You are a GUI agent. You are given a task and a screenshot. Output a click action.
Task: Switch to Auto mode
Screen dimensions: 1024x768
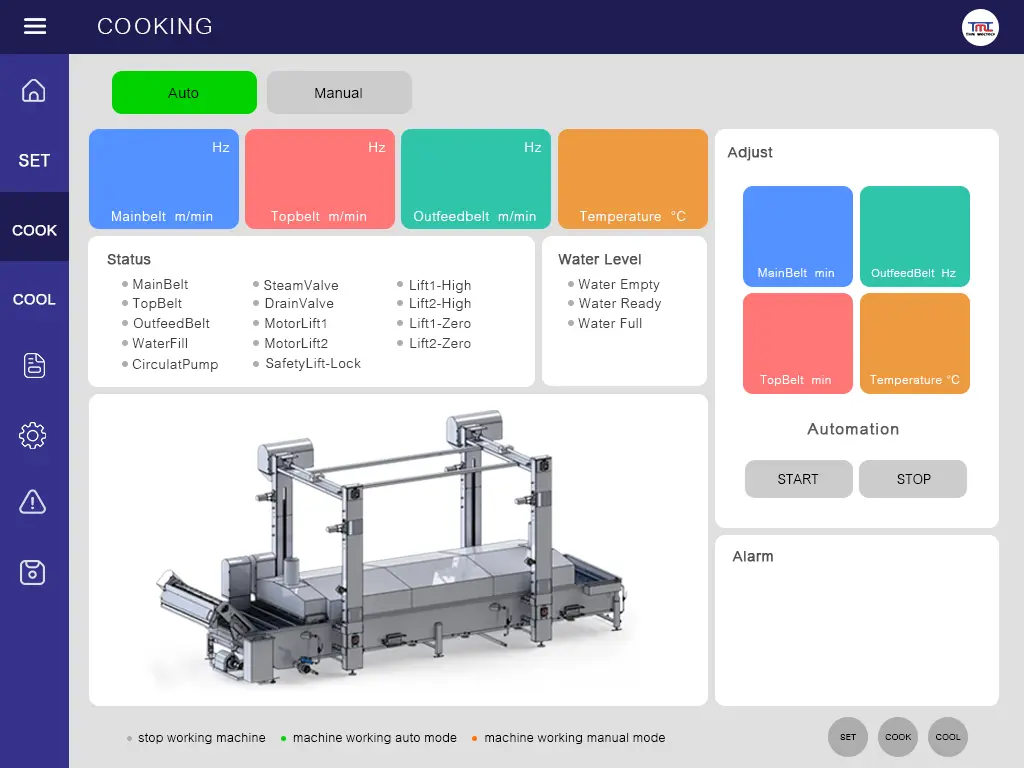coord(184,93)
